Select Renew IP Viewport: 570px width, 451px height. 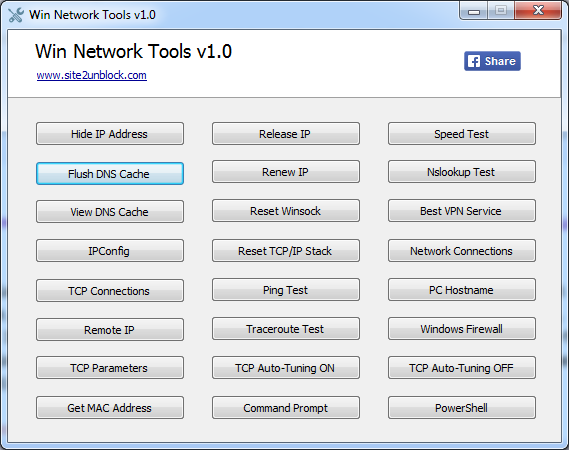click(286, 172)
